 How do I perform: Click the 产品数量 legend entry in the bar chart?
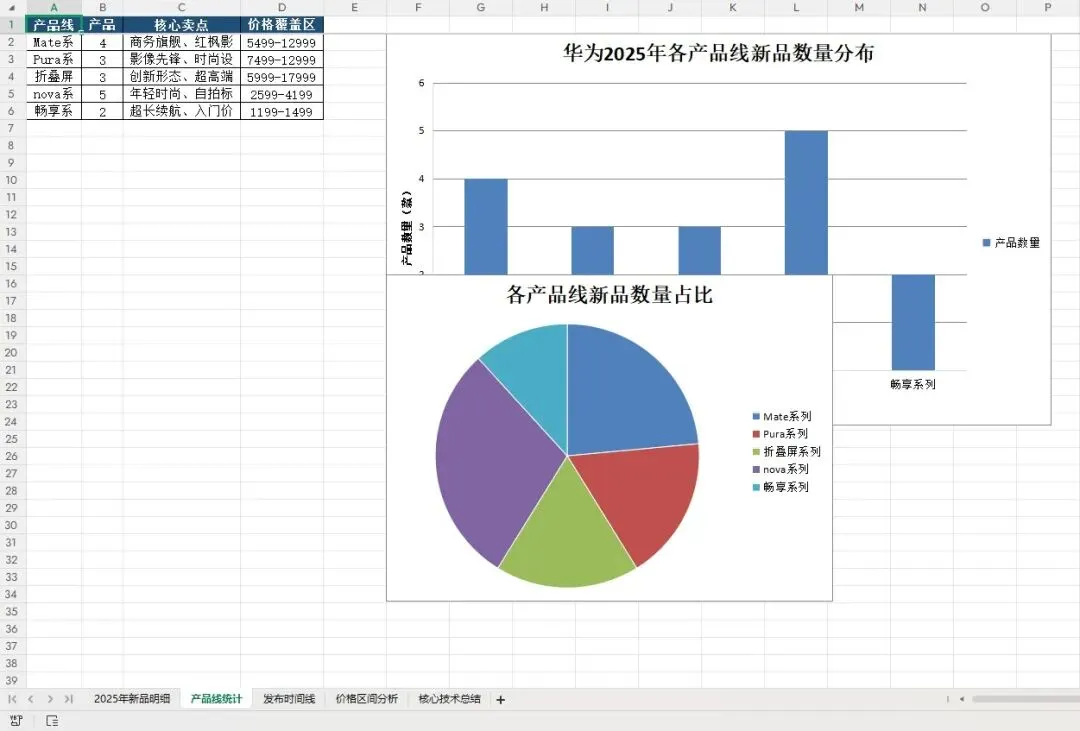1011,243
